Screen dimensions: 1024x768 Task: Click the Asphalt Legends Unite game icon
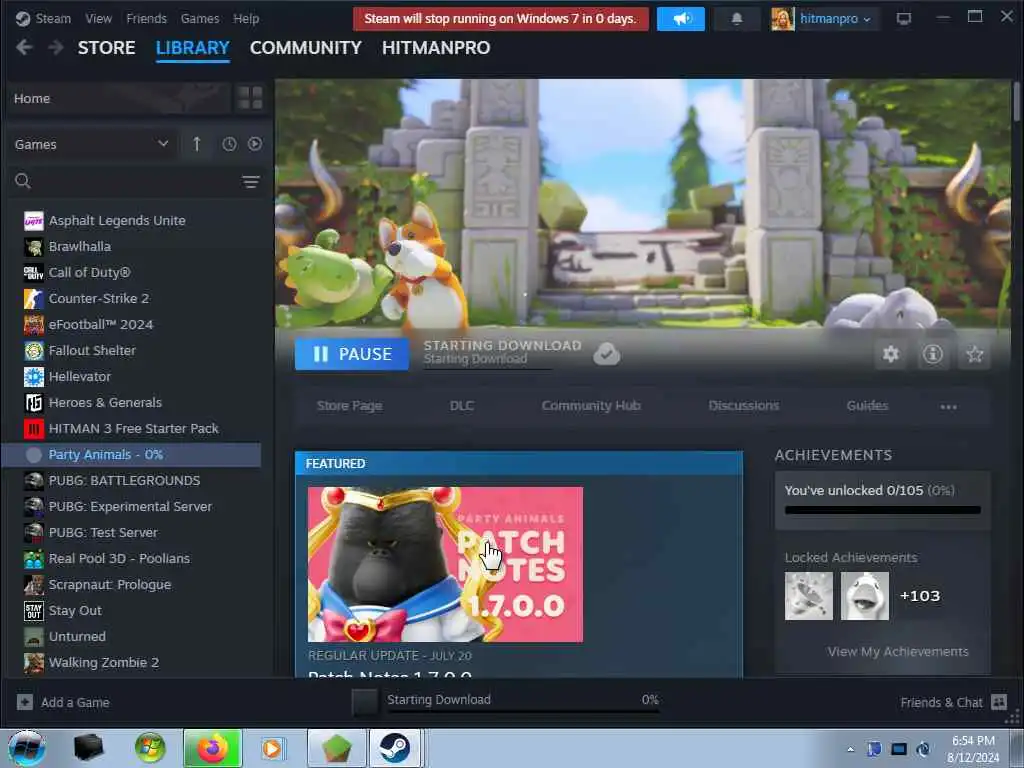point(33,221)
